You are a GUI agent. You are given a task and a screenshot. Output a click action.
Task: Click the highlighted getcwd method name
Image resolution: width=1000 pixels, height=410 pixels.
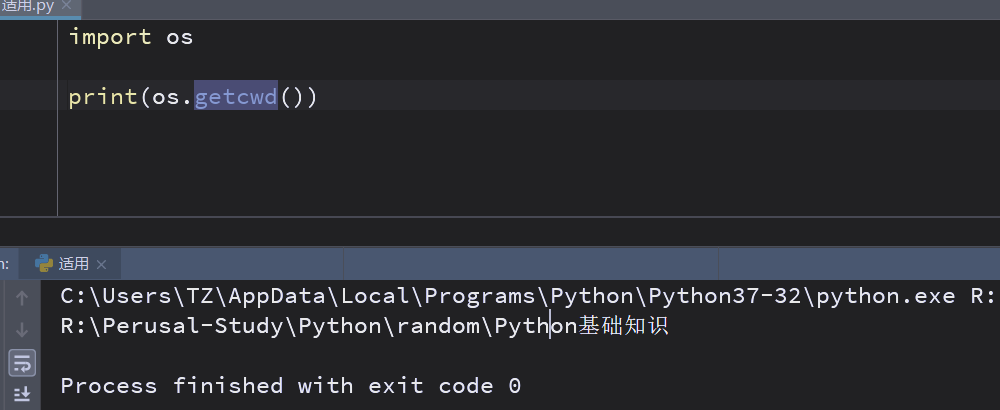(235, 97)
